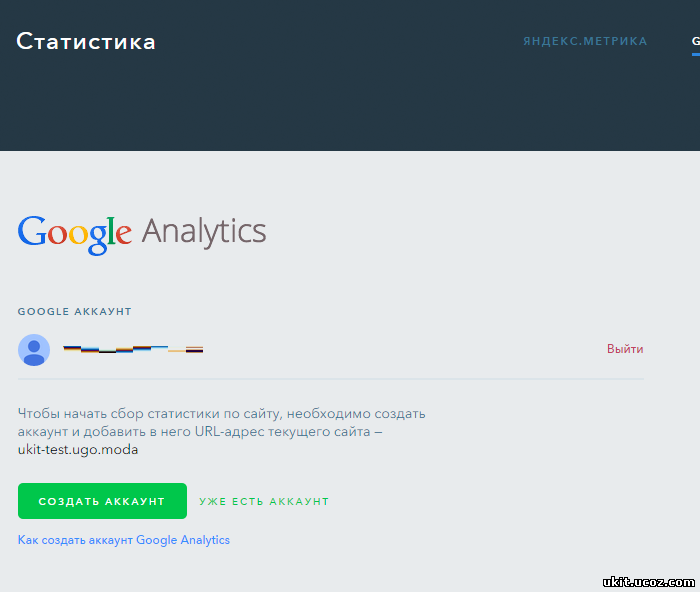Click the Google аккаунт section label
The height and width of the screenshot is (592, 700).
[x=75, y=311]
